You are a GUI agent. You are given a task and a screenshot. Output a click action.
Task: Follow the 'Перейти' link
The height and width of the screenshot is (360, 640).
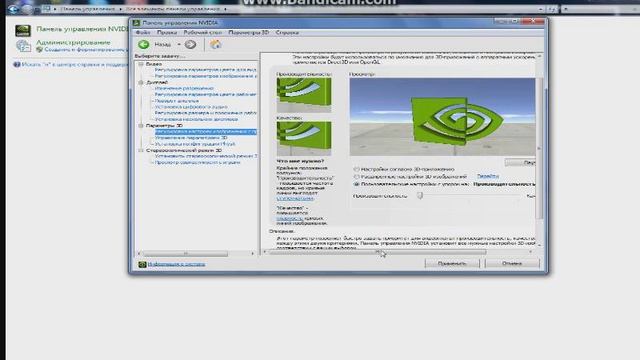pyautogui.click(x=488, y=176)
